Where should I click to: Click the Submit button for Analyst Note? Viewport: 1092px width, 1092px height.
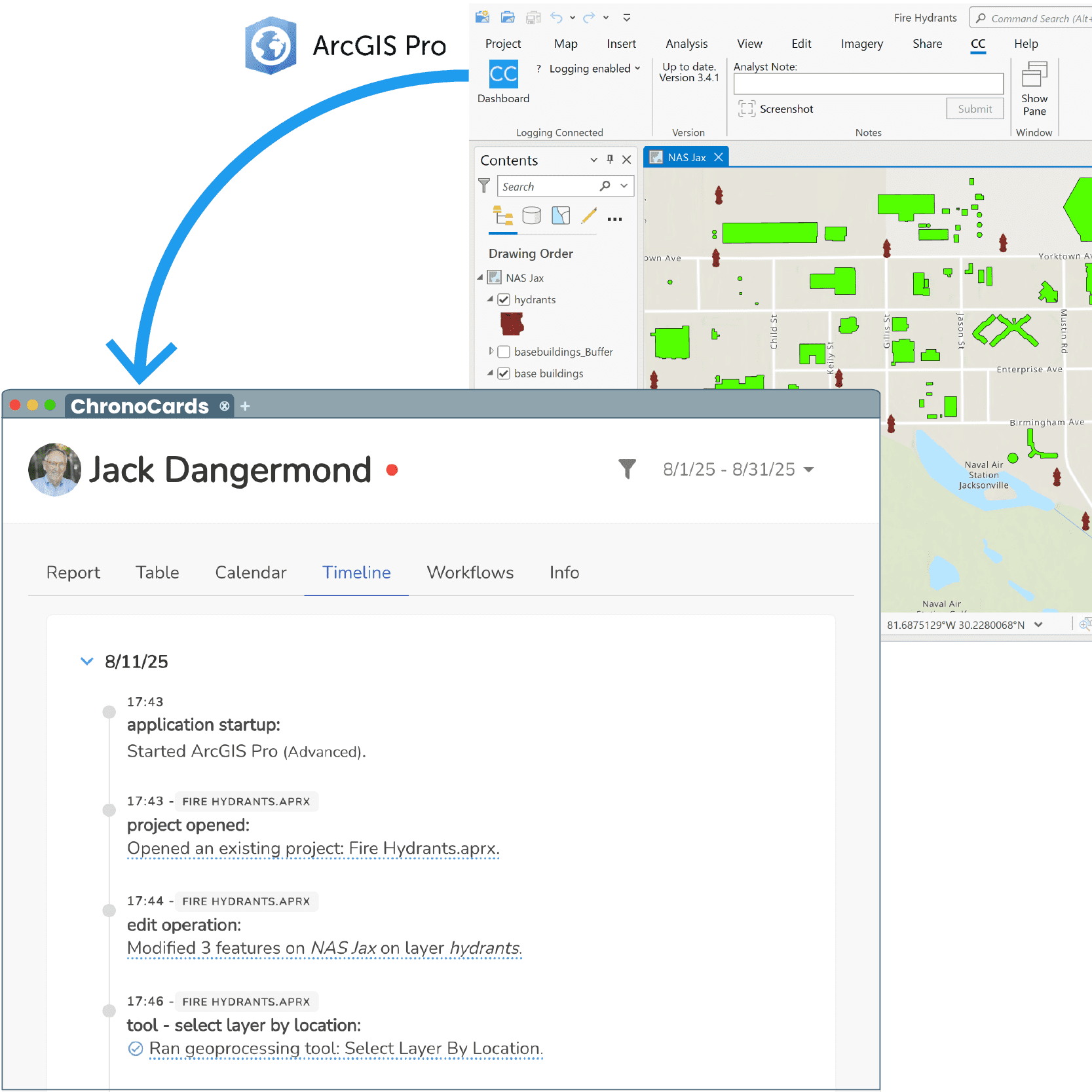(x=974, y=109)
